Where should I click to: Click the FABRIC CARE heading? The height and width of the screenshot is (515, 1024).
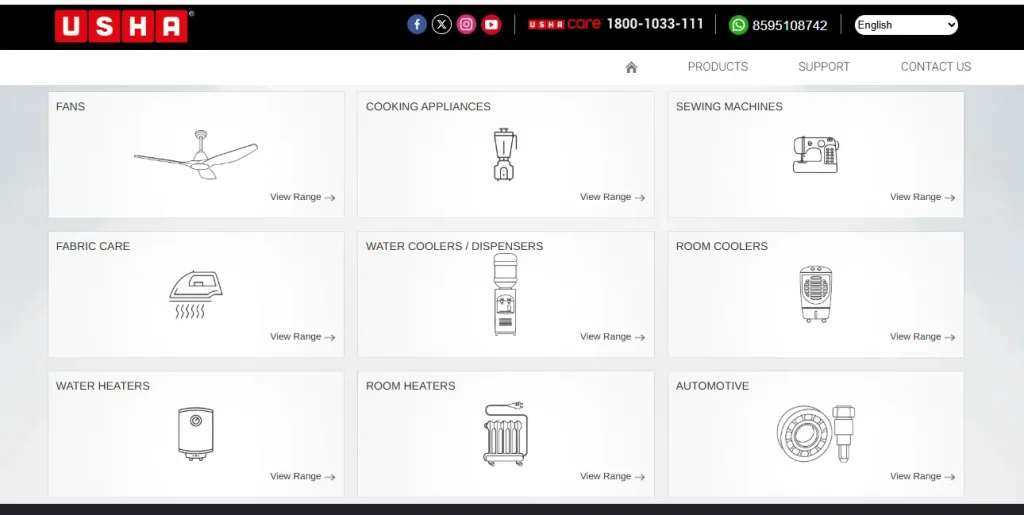(93, 246)
